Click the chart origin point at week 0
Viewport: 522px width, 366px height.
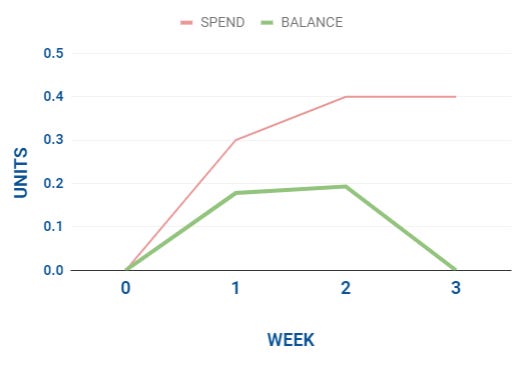tap(126, 269)
